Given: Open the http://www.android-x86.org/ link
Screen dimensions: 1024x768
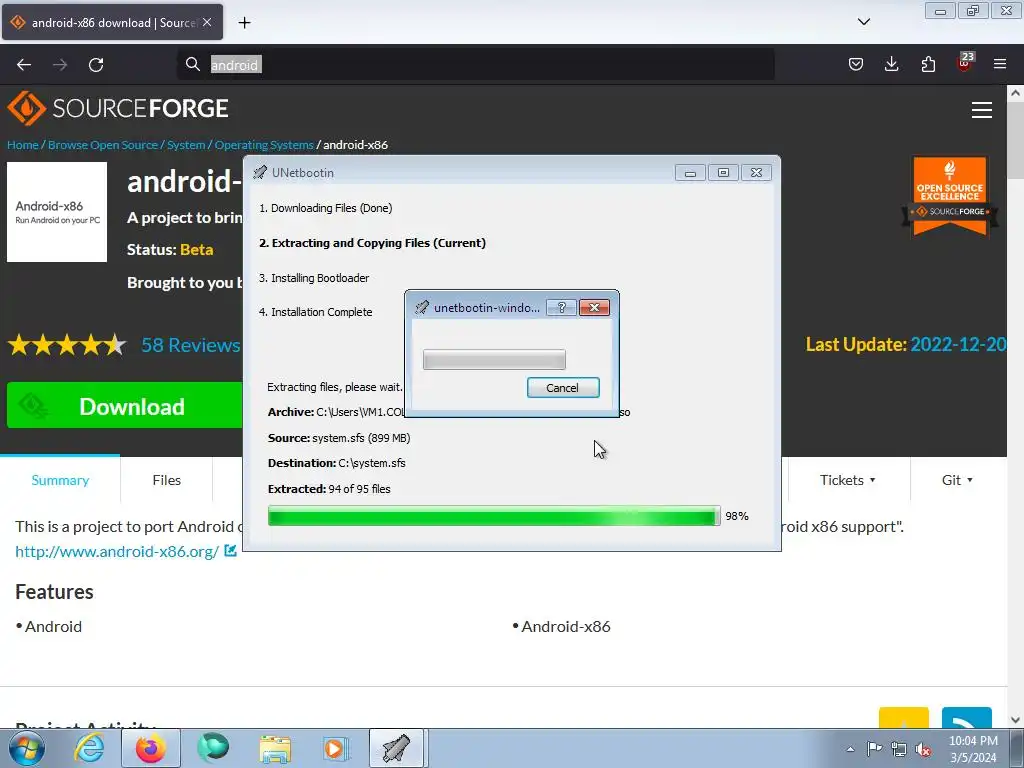Looking at the screenshot, I should tap(117, 551).
